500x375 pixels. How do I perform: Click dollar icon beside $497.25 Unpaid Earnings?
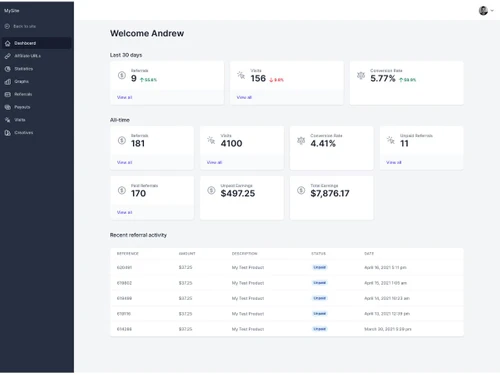point(211,190)
